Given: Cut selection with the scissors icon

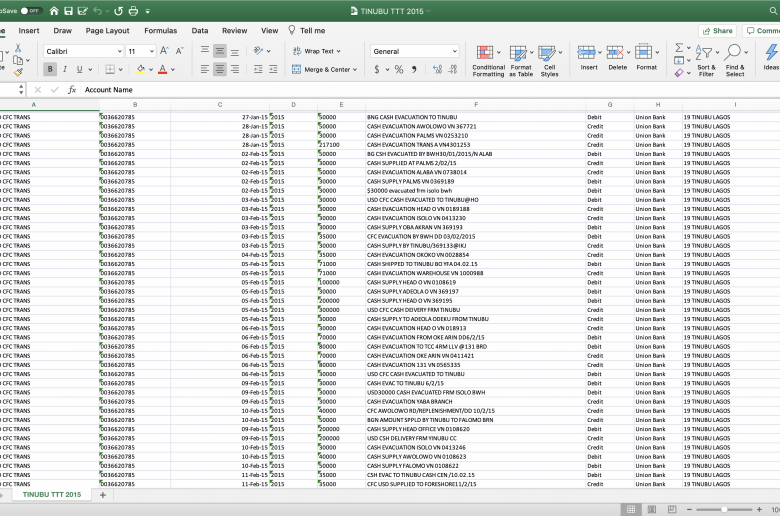Looking at the screenshot, I should (18, 48).
